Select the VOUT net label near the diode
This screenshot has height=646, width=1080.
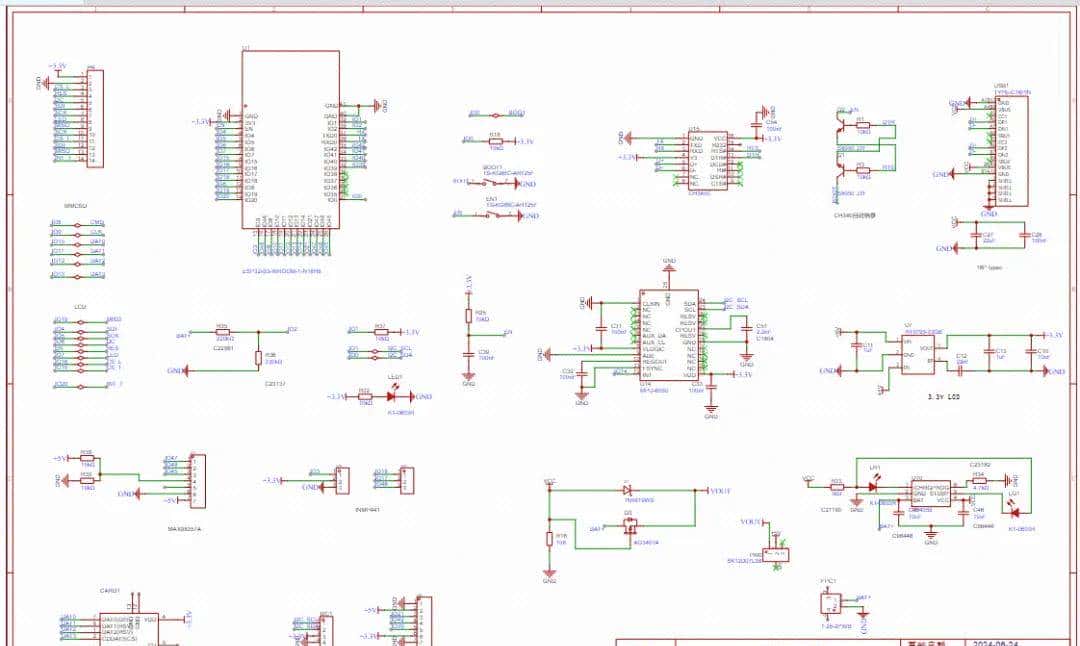pyautogui.click(x=720, y=491)
